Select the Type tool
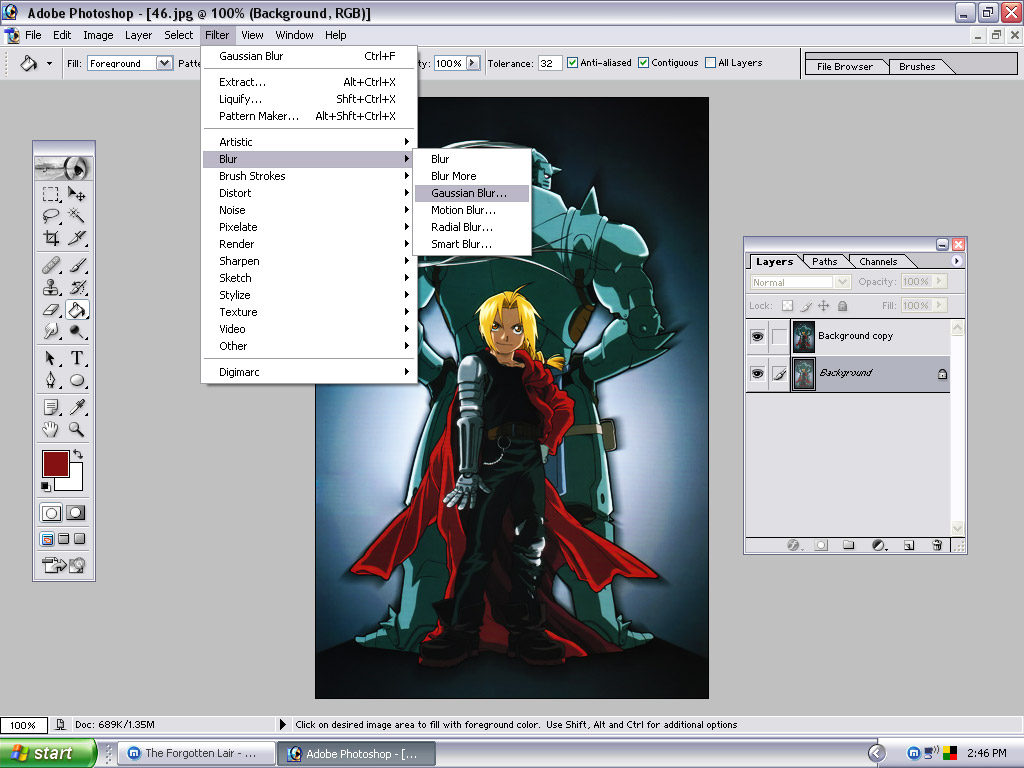Viewport: 1024px width, 768px height. 76,358
